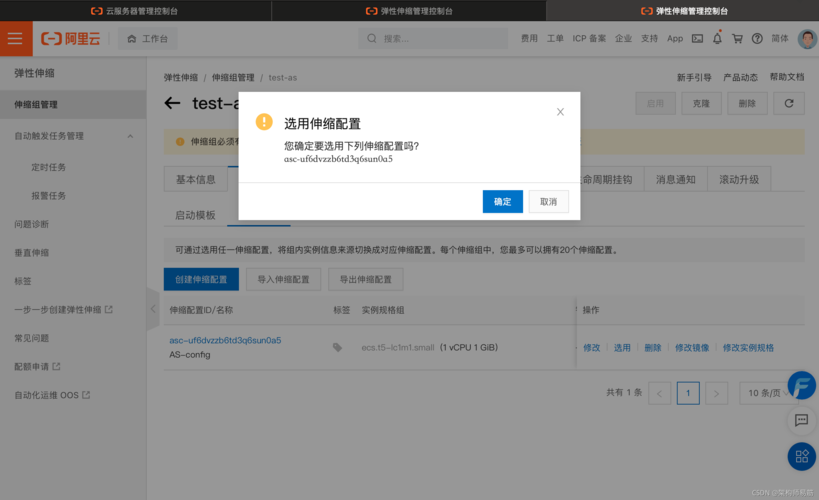
Task: Click 选用 in the AS-config row
Action: point(622,347)
